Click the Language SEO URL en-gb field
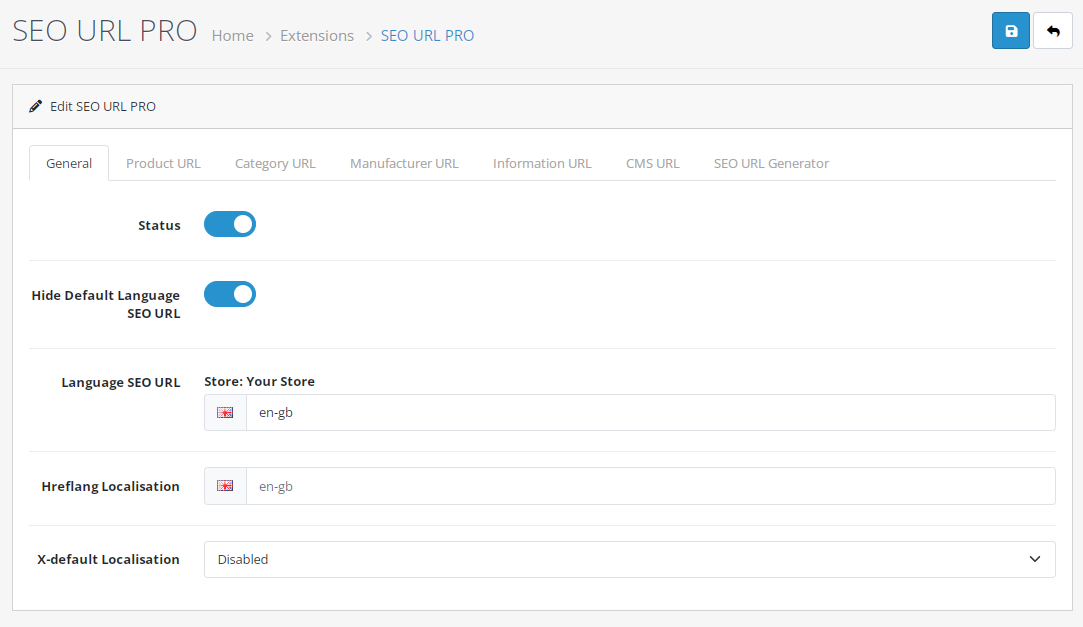Viewport: 1083px width, 627px height. (650, 412)
